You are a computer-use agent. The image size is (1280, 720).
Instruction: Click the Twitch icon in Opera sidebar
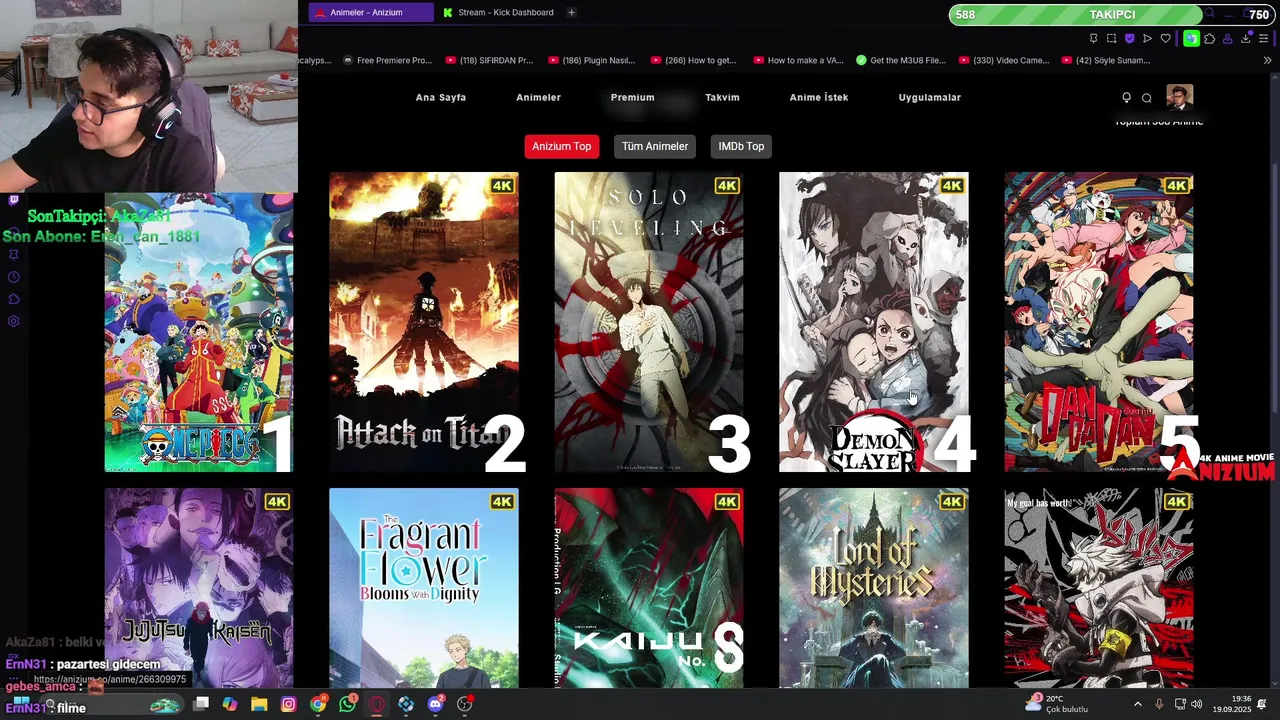pos(14,200)
